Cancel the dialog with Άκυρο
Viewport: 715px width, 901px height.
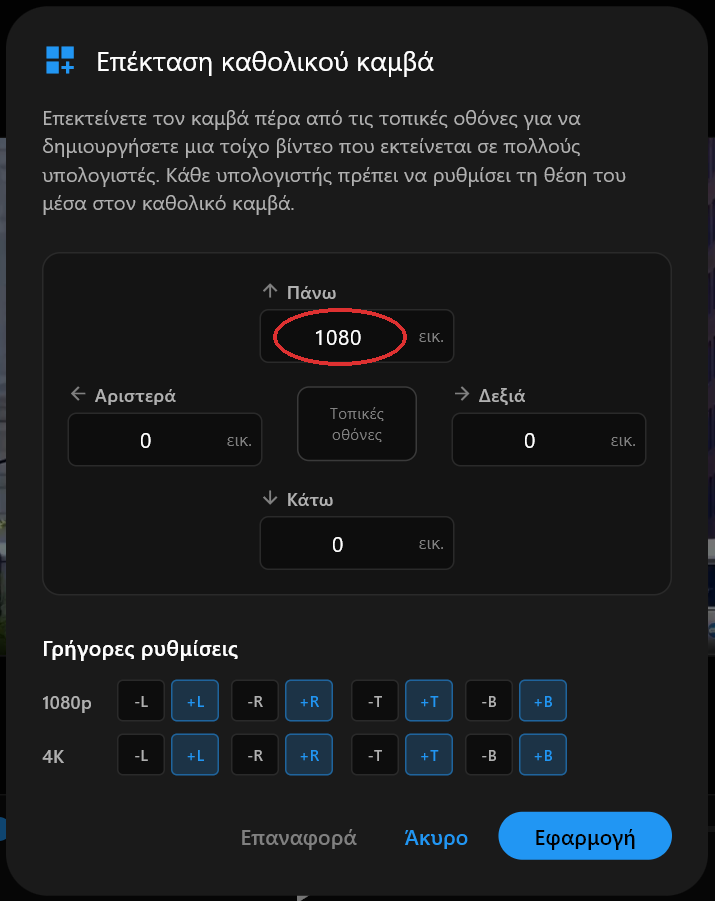tap(436, 837)
